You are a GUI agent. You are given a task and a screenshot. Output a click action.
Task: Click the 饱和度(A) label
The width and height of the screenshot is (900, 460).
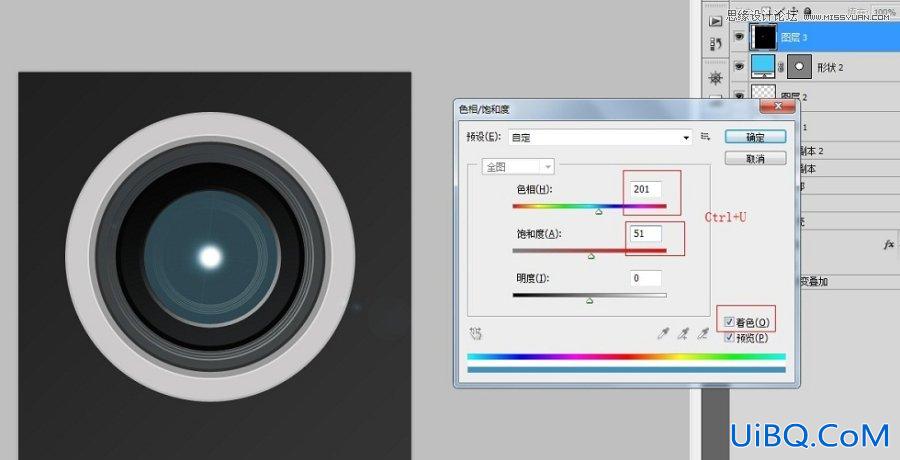point(538,234)
